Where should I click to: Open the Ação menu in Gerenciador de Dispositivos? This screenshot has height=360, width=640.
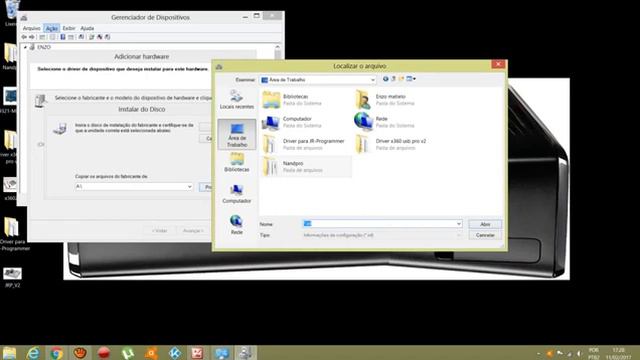(x=51, y=28)
